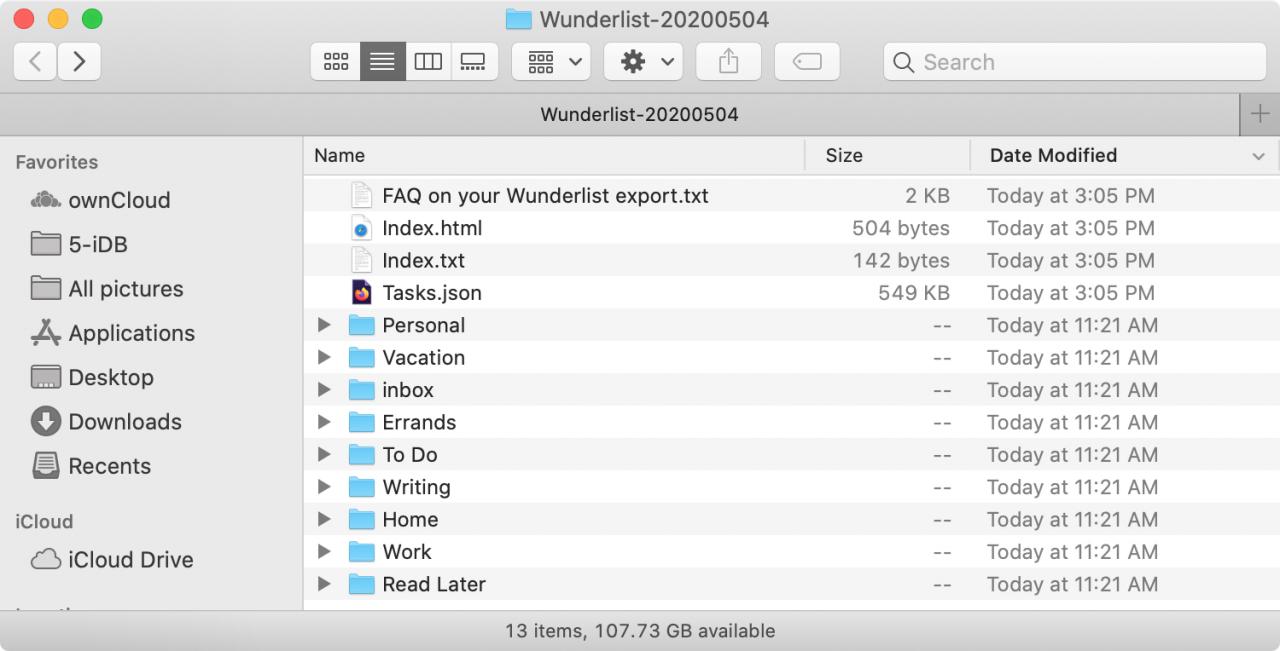1280x651 pixels.
Task: Open Desktop in the sidebar
Action: 92,377
